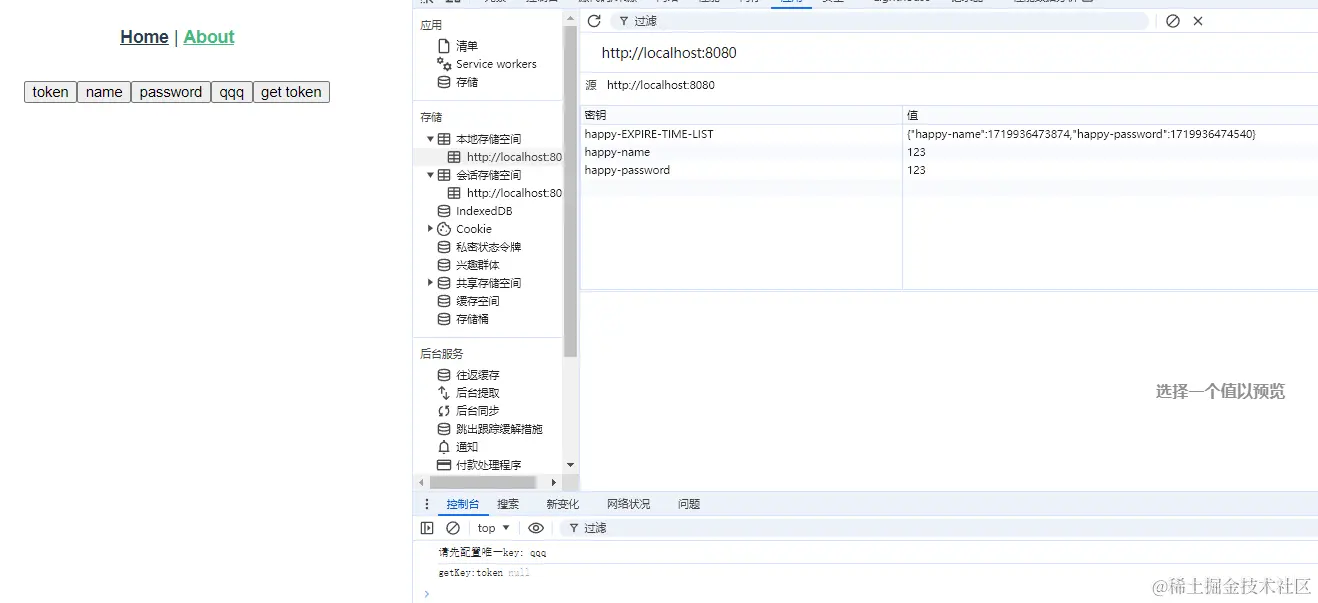Select localhost entry under 本地存储空间

(x=514, y=157)
